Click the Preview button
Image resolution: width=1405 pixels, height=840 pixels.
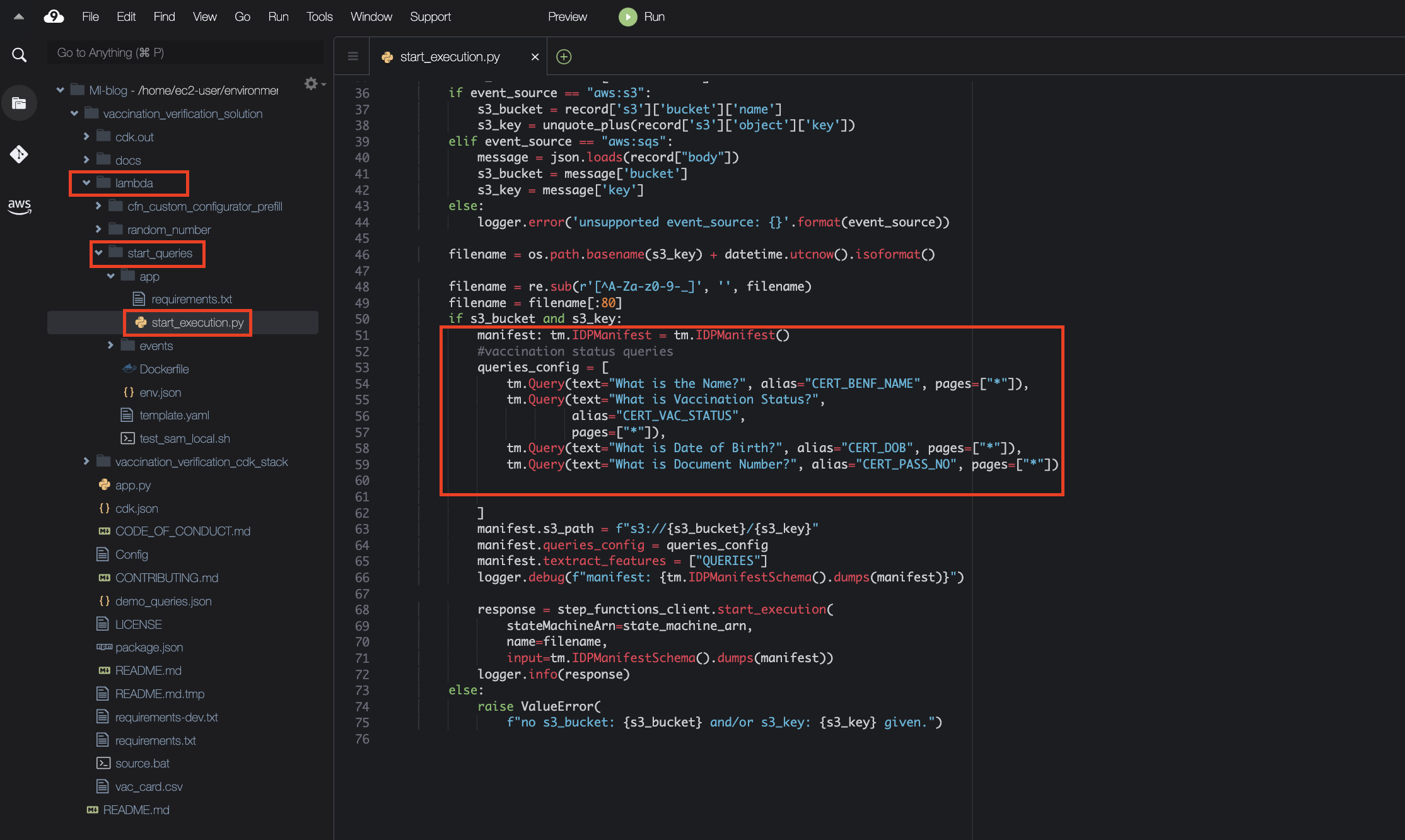click(x=567, y=16)
